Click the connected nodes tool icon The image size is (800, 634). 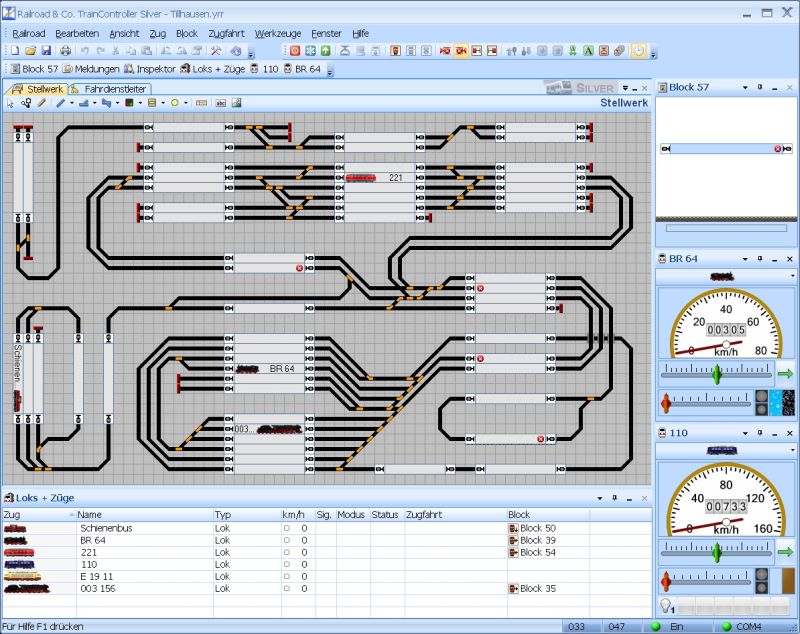[26, 103]
